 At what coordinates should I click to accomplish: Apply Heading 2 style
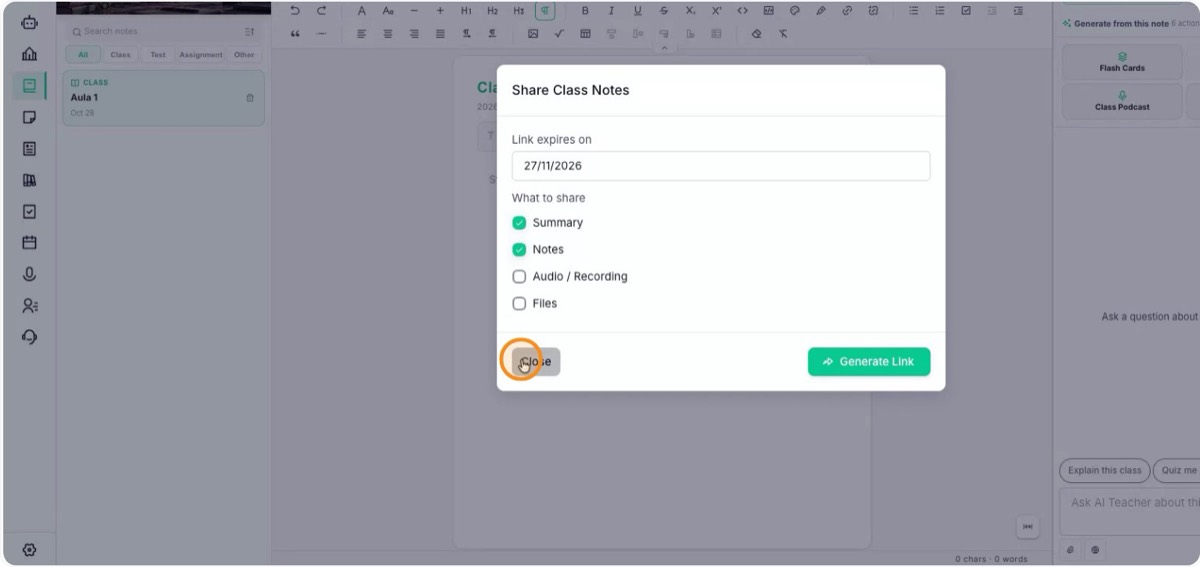pos(492,11)
